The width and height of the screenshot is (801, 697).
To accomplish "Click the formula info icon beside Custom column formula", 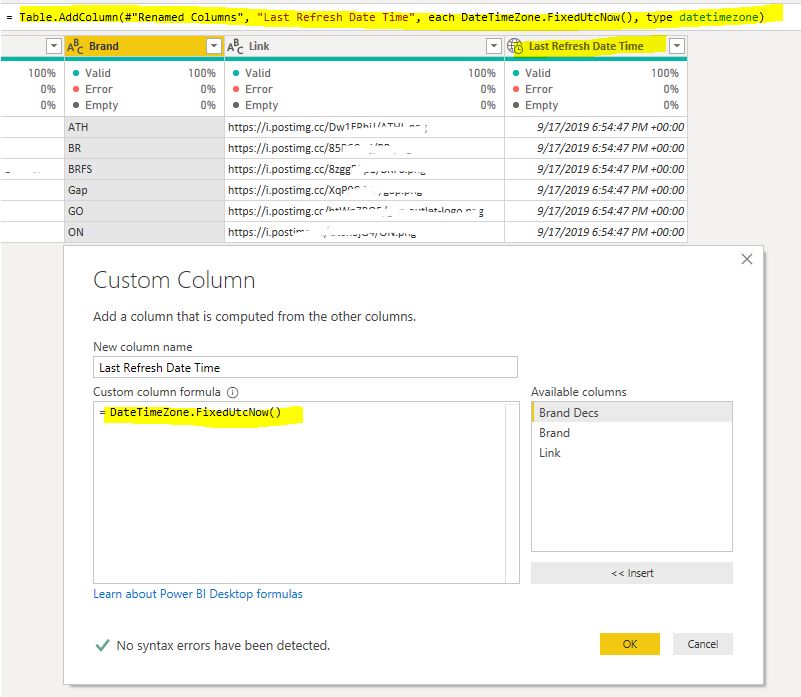I will [x=232, y=392].
